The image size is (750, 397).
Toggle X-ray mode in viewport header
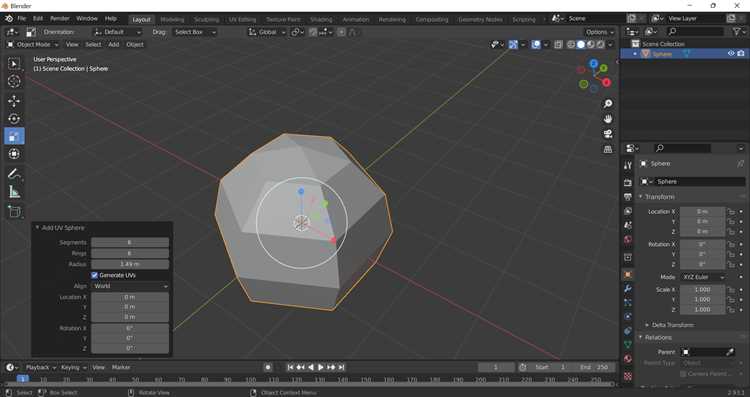[558, 44]
